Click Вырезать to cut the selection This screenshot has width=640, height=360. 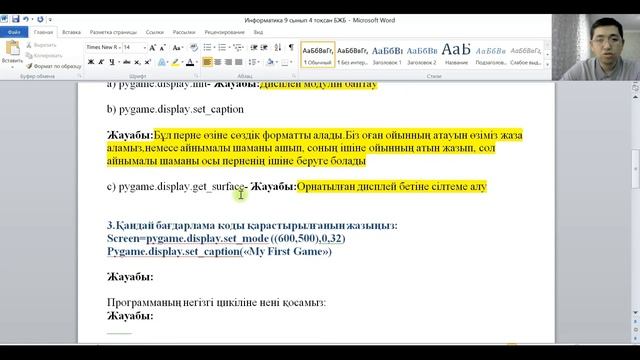coord(41,45)
